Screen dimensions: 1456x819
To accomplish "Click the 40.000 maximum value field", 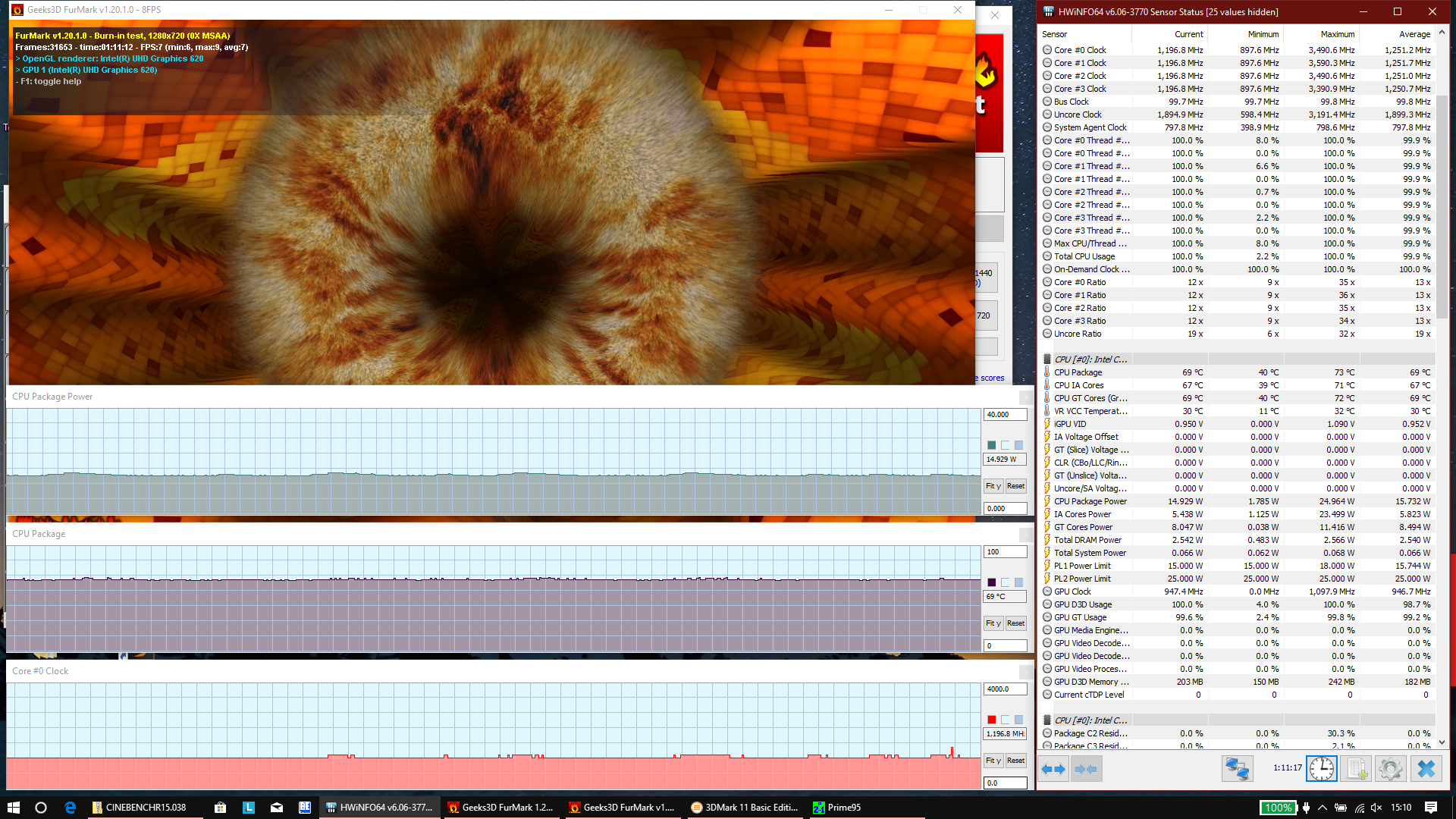I will 1005,415.
